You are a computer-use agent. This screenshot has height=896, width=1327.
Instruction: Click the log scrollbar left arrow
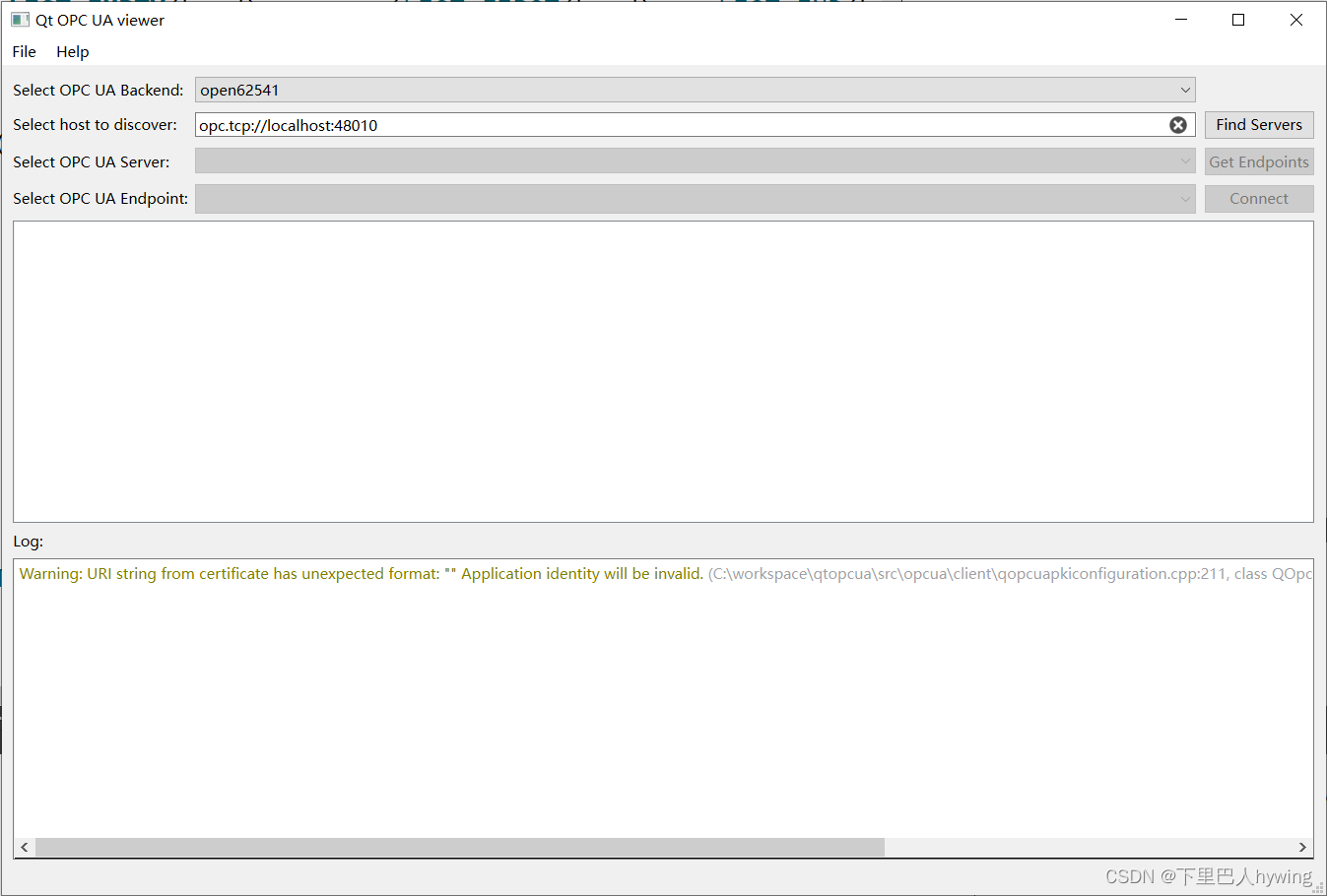(25, 848)
